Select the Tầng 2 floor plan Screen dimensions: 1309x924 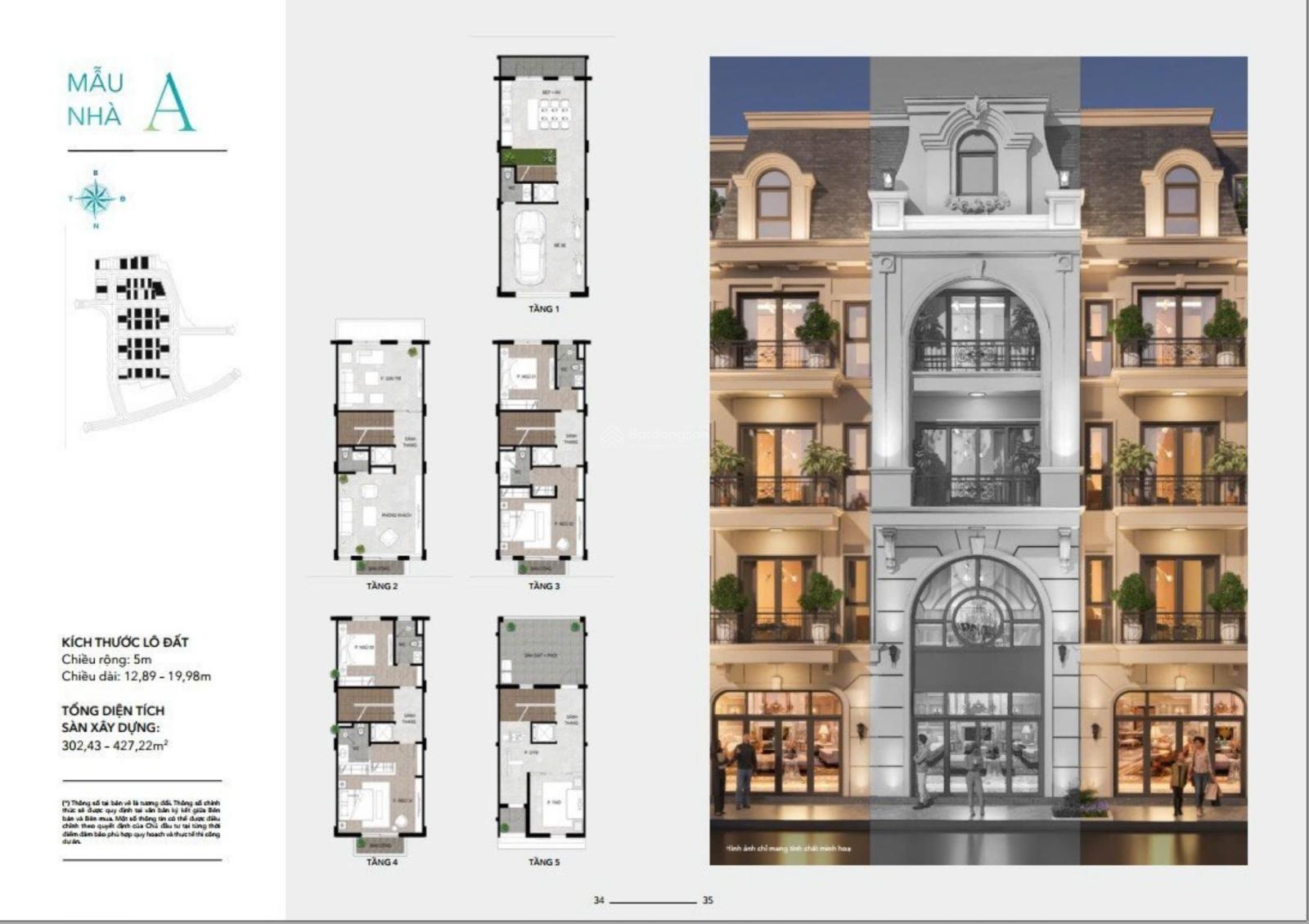[x=380, y=450]
